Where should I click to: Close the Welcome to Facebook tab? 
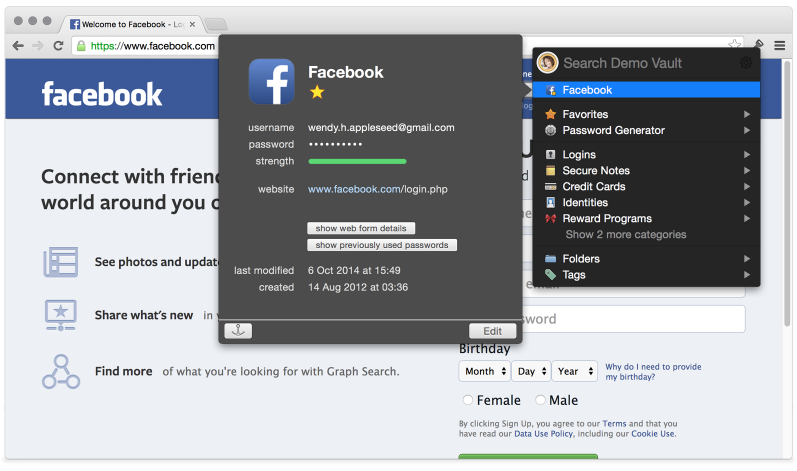(192, 24)
